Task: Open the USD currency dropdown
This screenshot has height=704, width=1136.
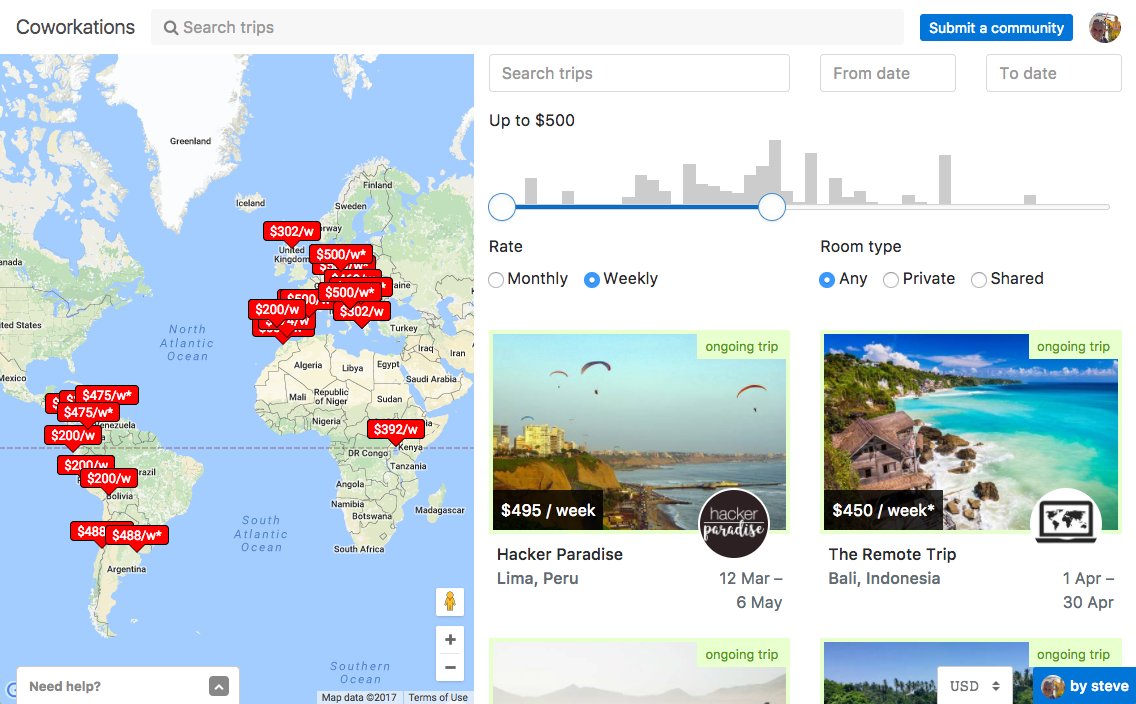Action: (x=974, y=686)
